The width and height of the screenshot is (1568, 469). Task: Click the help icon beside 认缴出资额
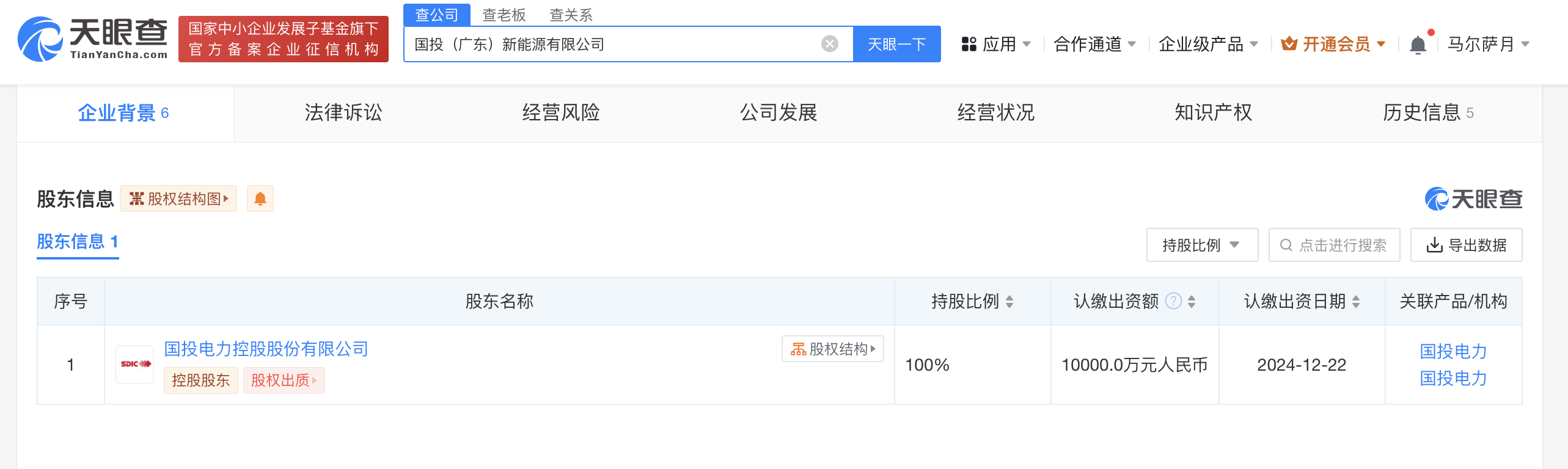point(1173,301)
